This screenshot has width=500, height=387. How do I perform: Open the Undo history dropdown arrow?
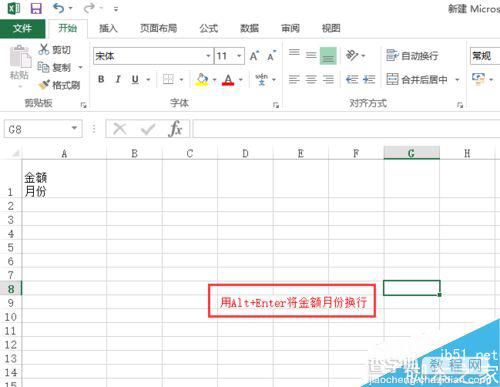point(70,8)
